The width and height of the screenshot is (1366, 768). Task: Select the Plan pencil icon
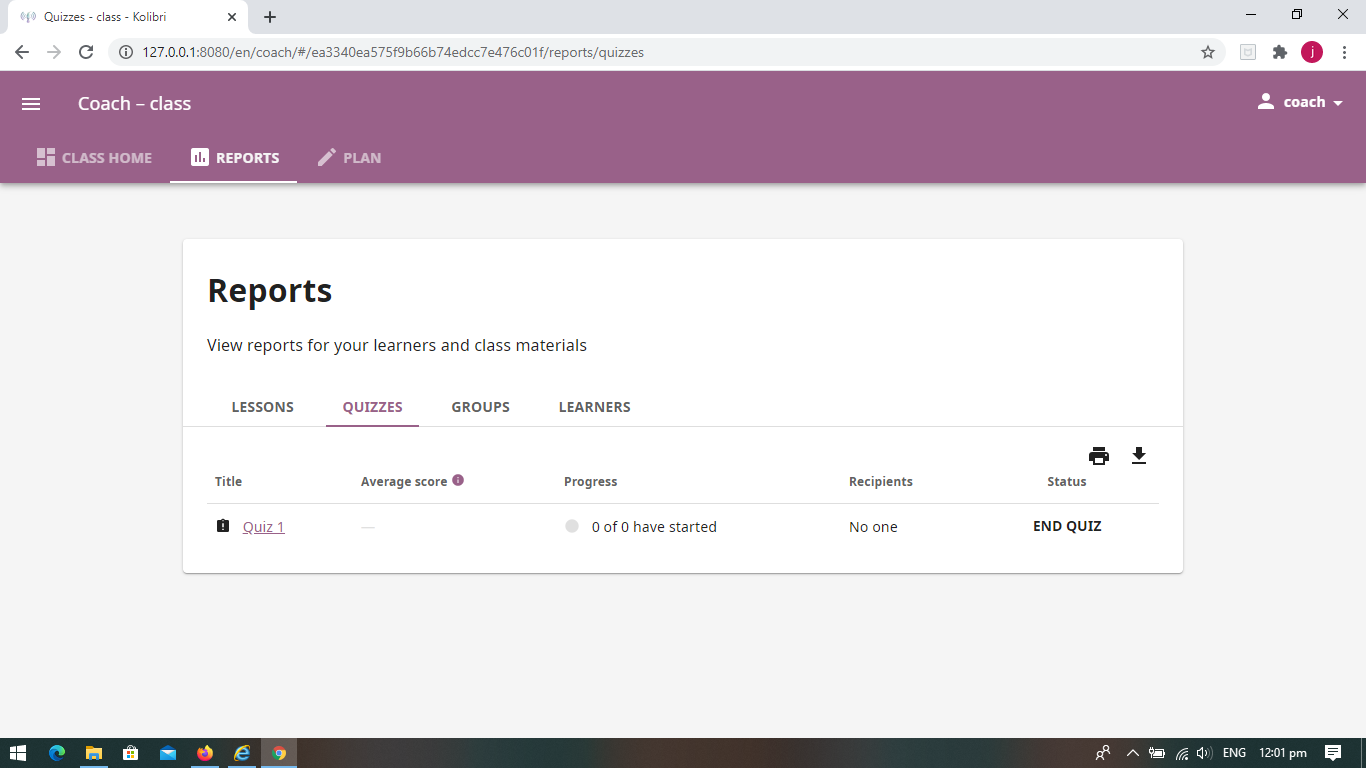[x=325, y=156]
